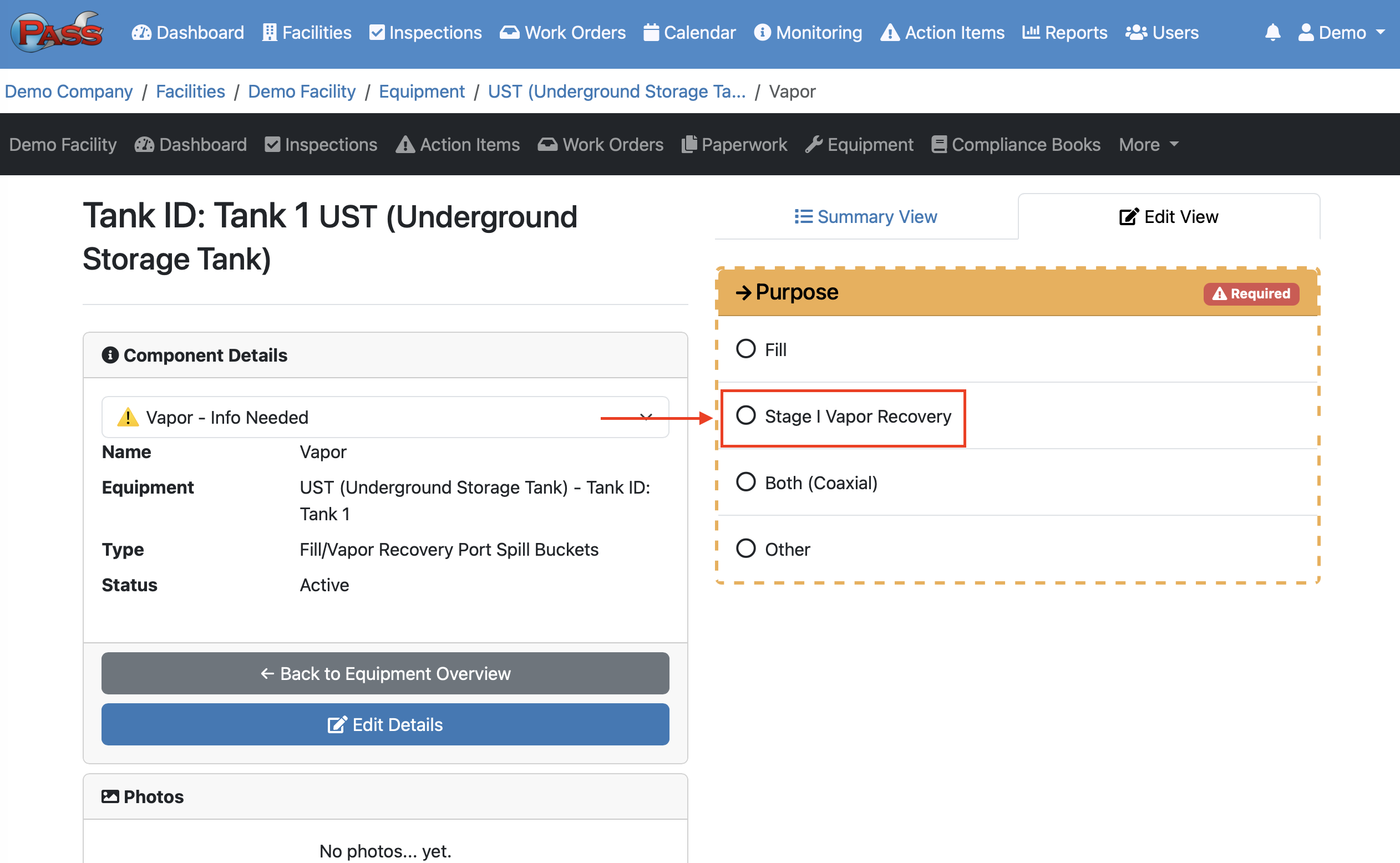
Task: Open Compliance Books in facility bar
Action: click(1016, 144)
